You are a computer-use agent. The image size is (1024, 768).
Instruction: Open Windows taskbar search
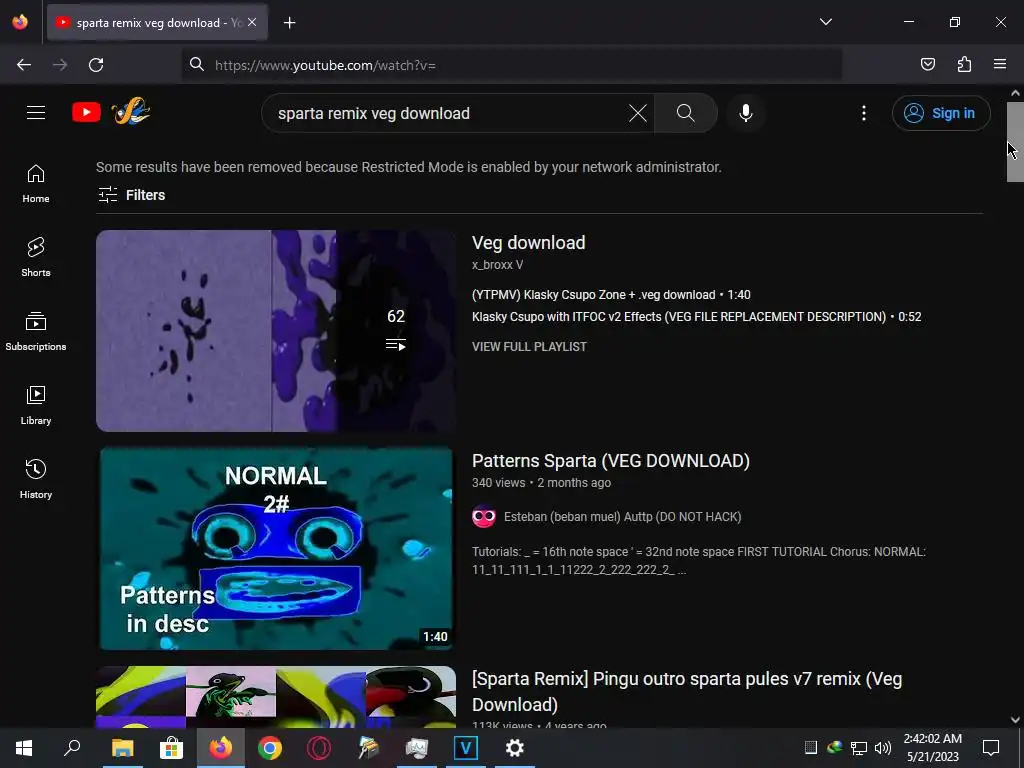(72, 748)
